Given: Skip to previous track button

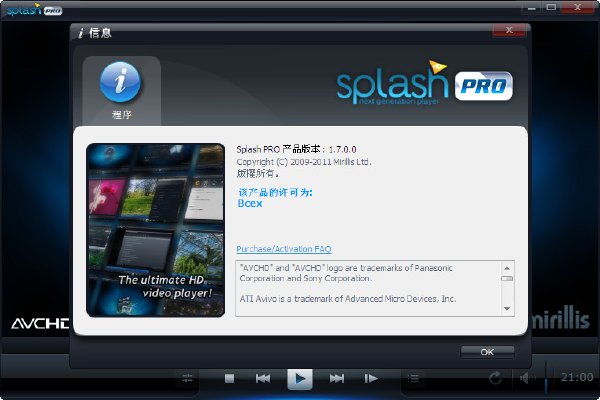Looking at the screenshot, I should click(263, 379).
